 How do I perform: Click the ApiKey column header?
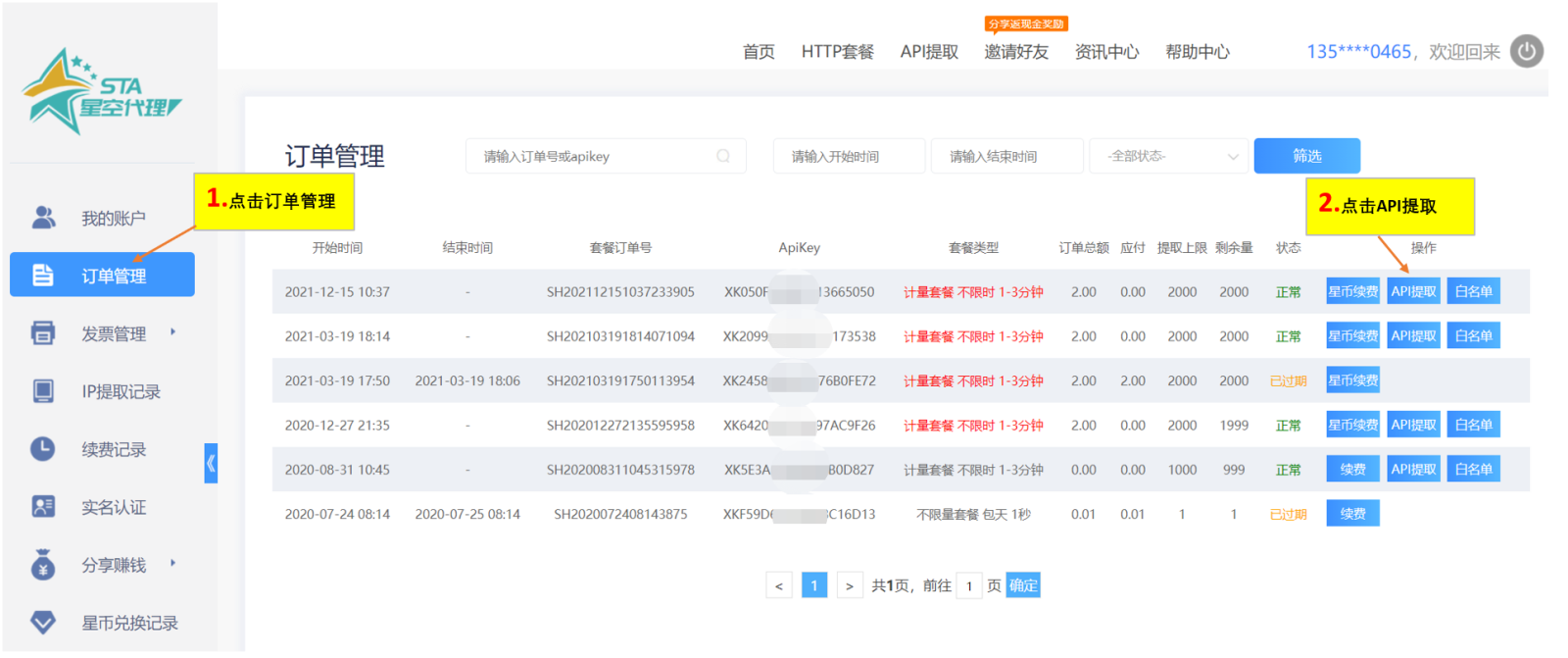point(799,247)
